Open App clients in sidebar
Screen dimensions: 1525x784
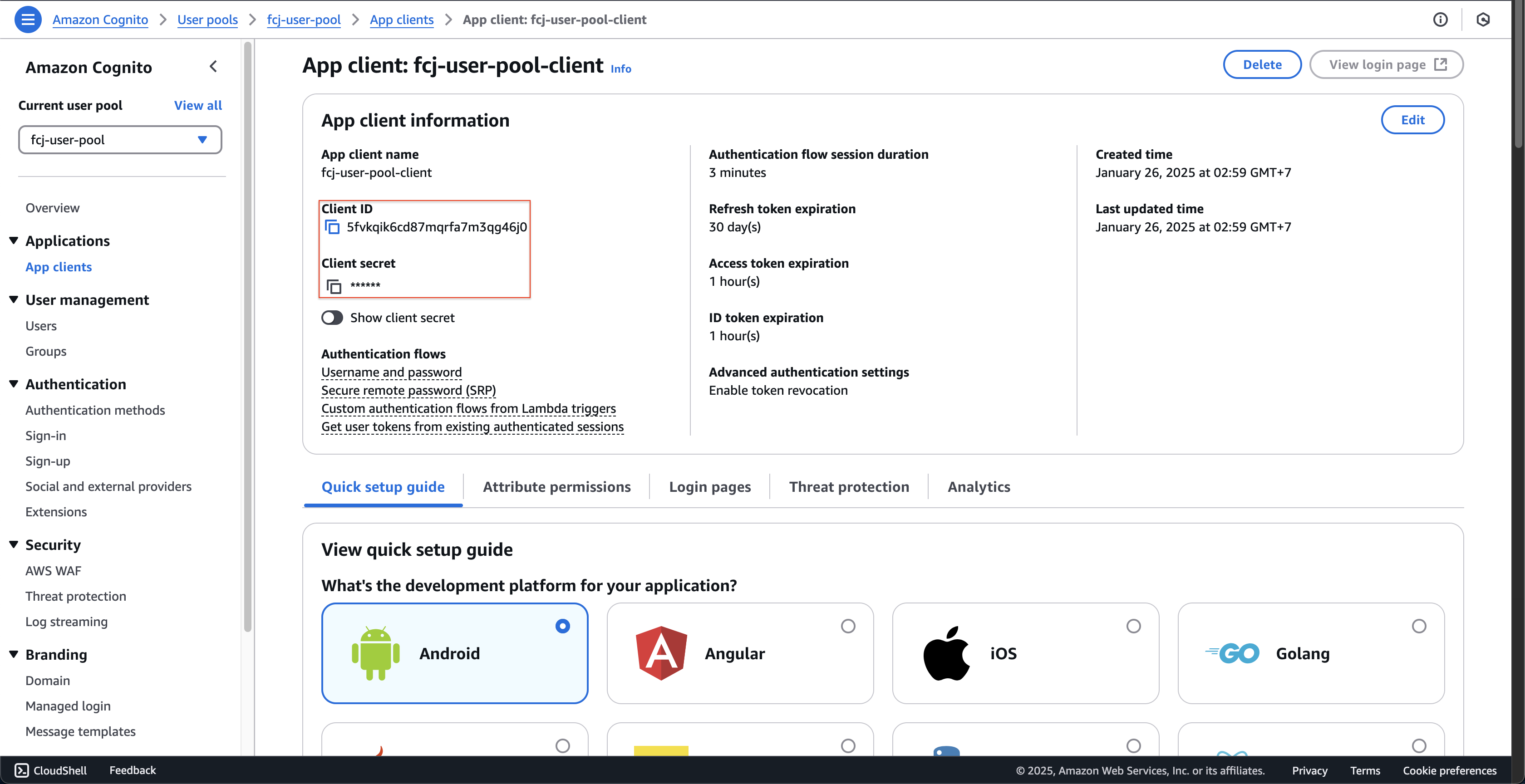(x=59, y=267)
